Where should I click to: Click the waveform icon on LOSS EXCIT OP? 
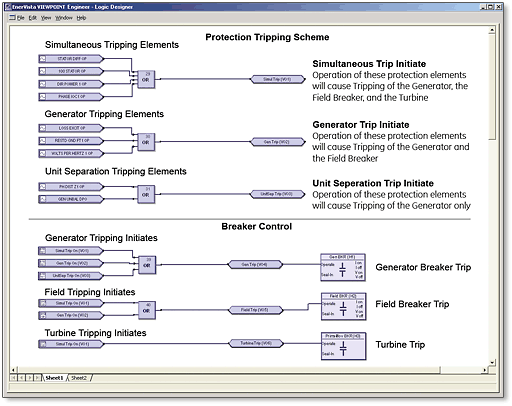click(43, 128)
